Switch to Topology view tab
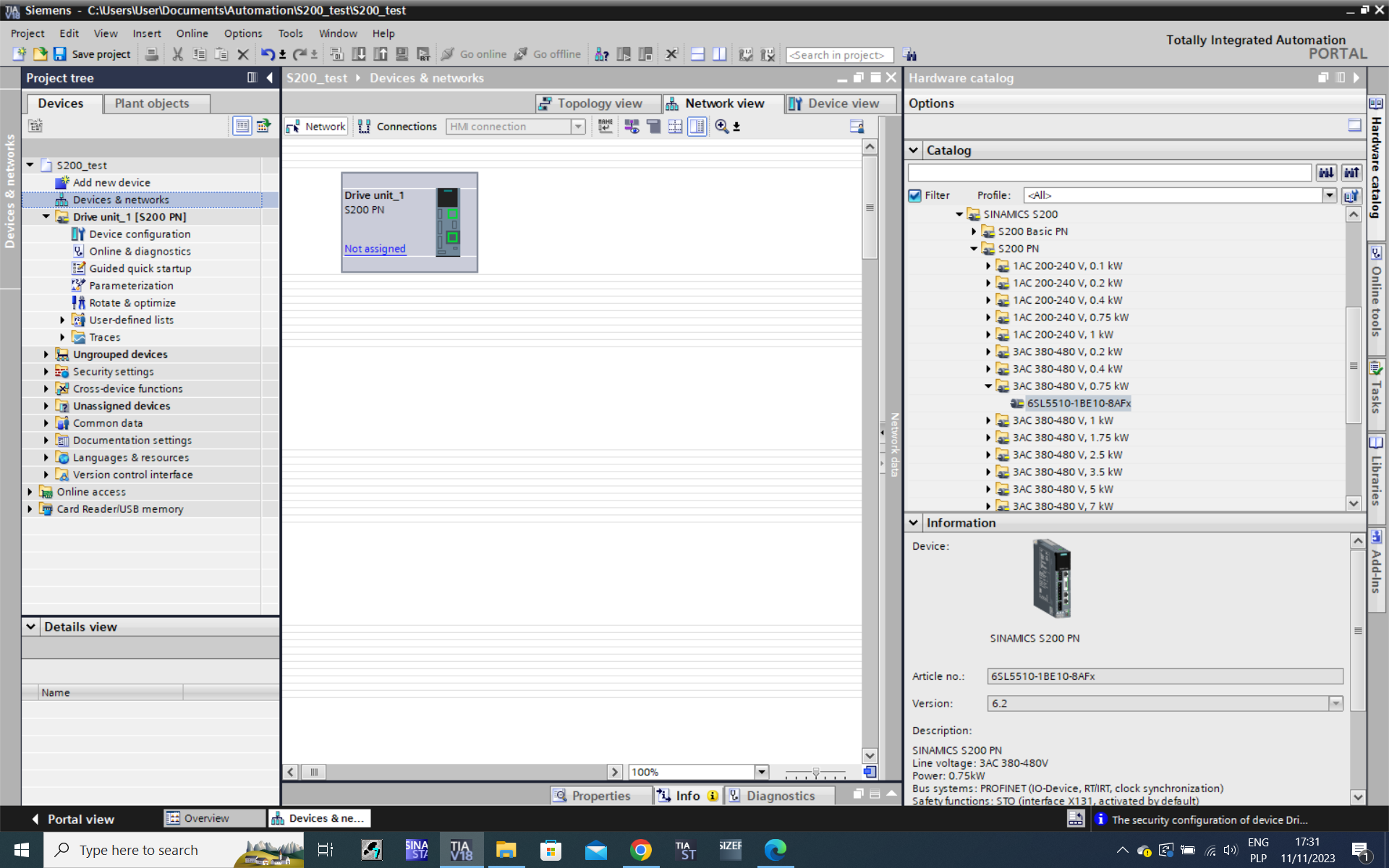The image size is (1389, 868). [599, 103]
